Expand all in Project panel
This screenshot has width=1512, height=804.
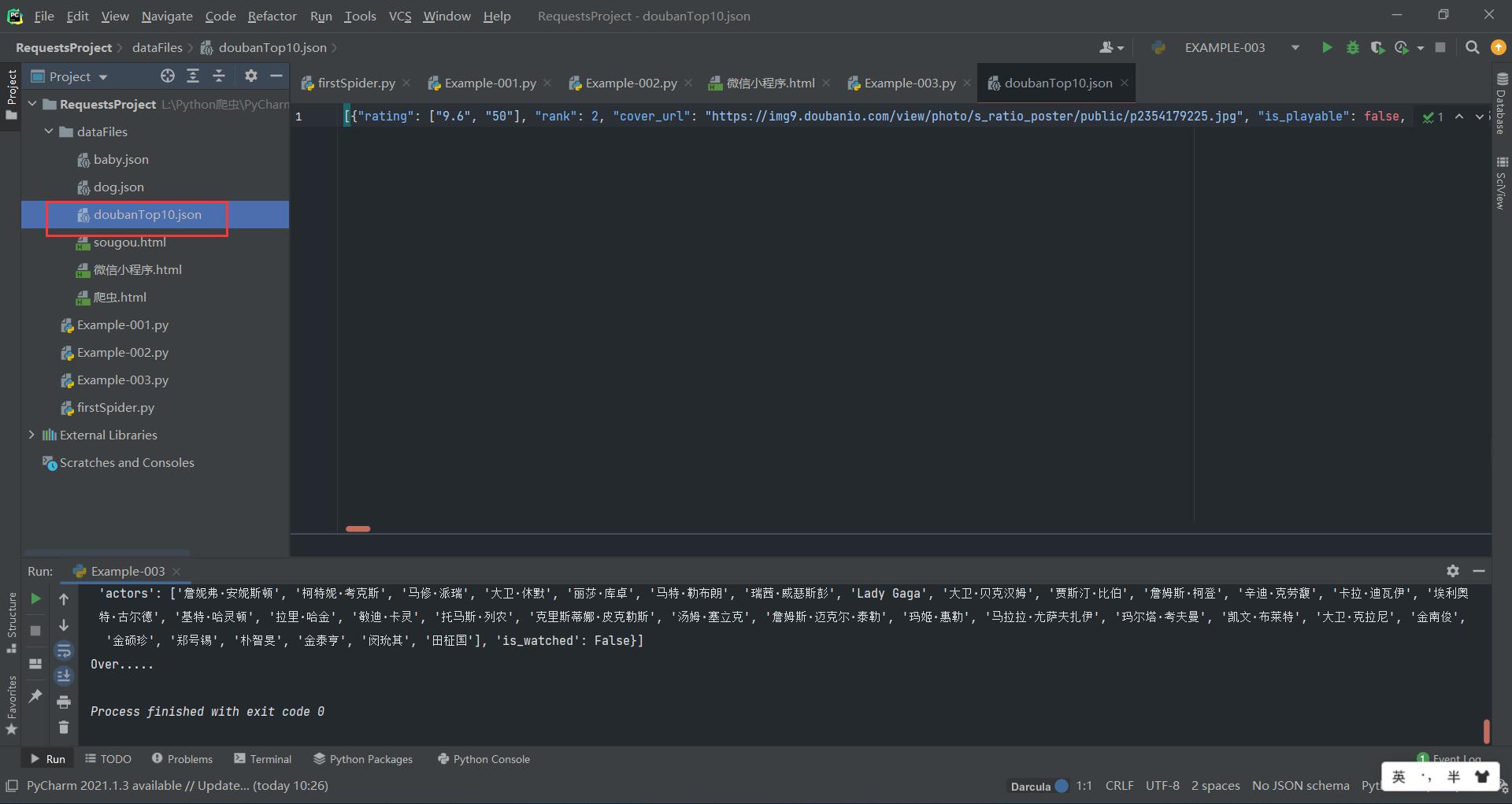(x=193, y=76)
